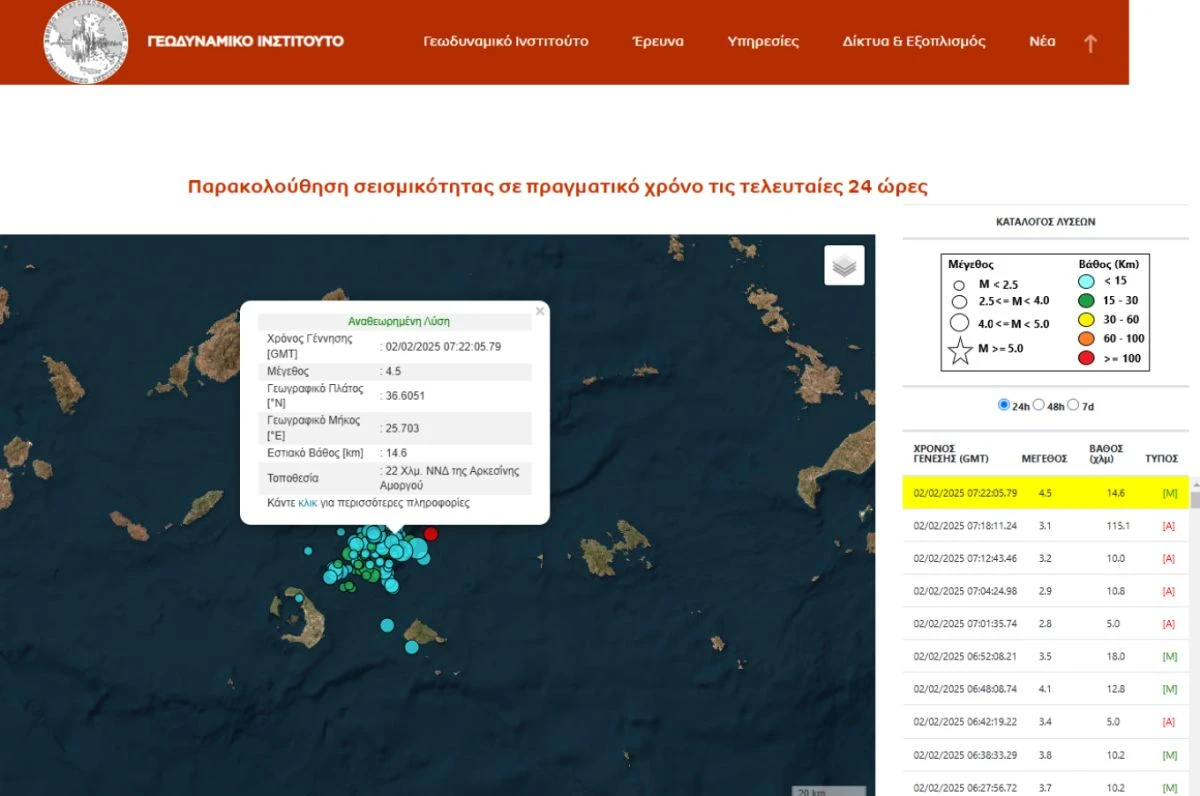Viewport: 1200px width, 796px height.
Task: Open the Έρευνα dropdown
Action: point(657,41)
